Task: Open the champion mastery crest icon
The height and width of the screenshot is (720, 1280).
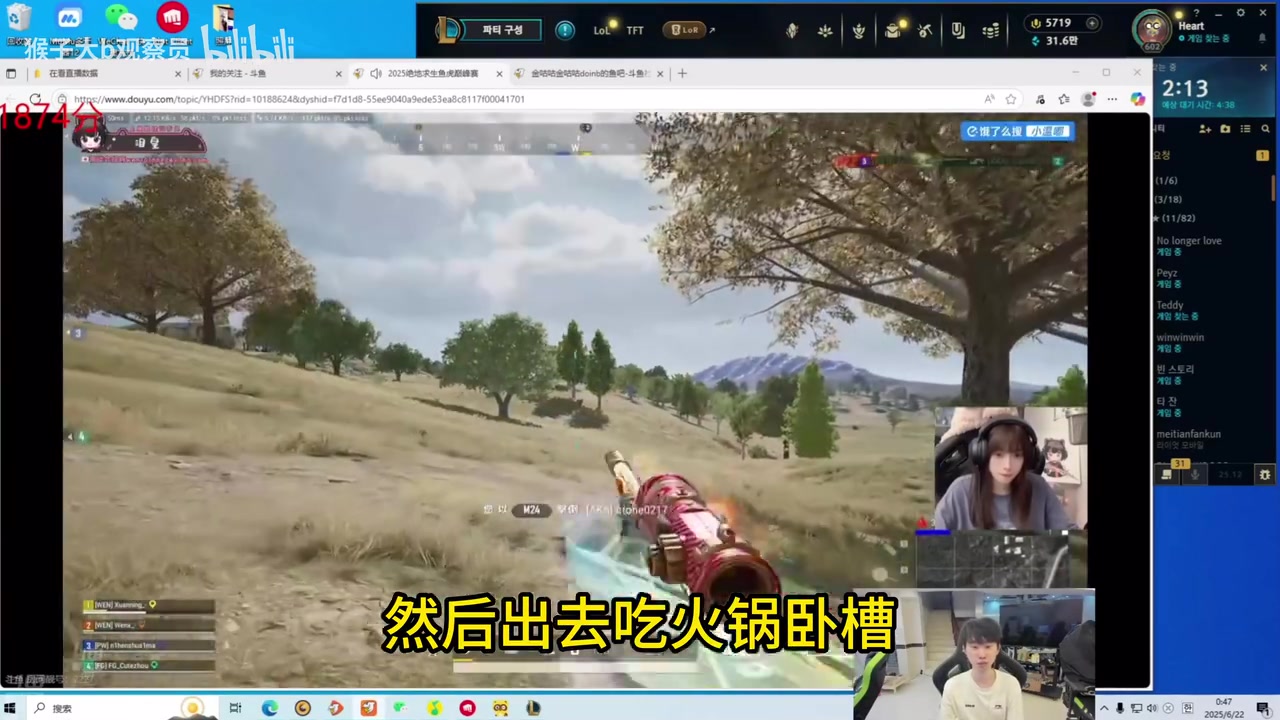Action: tap(792, 31)
